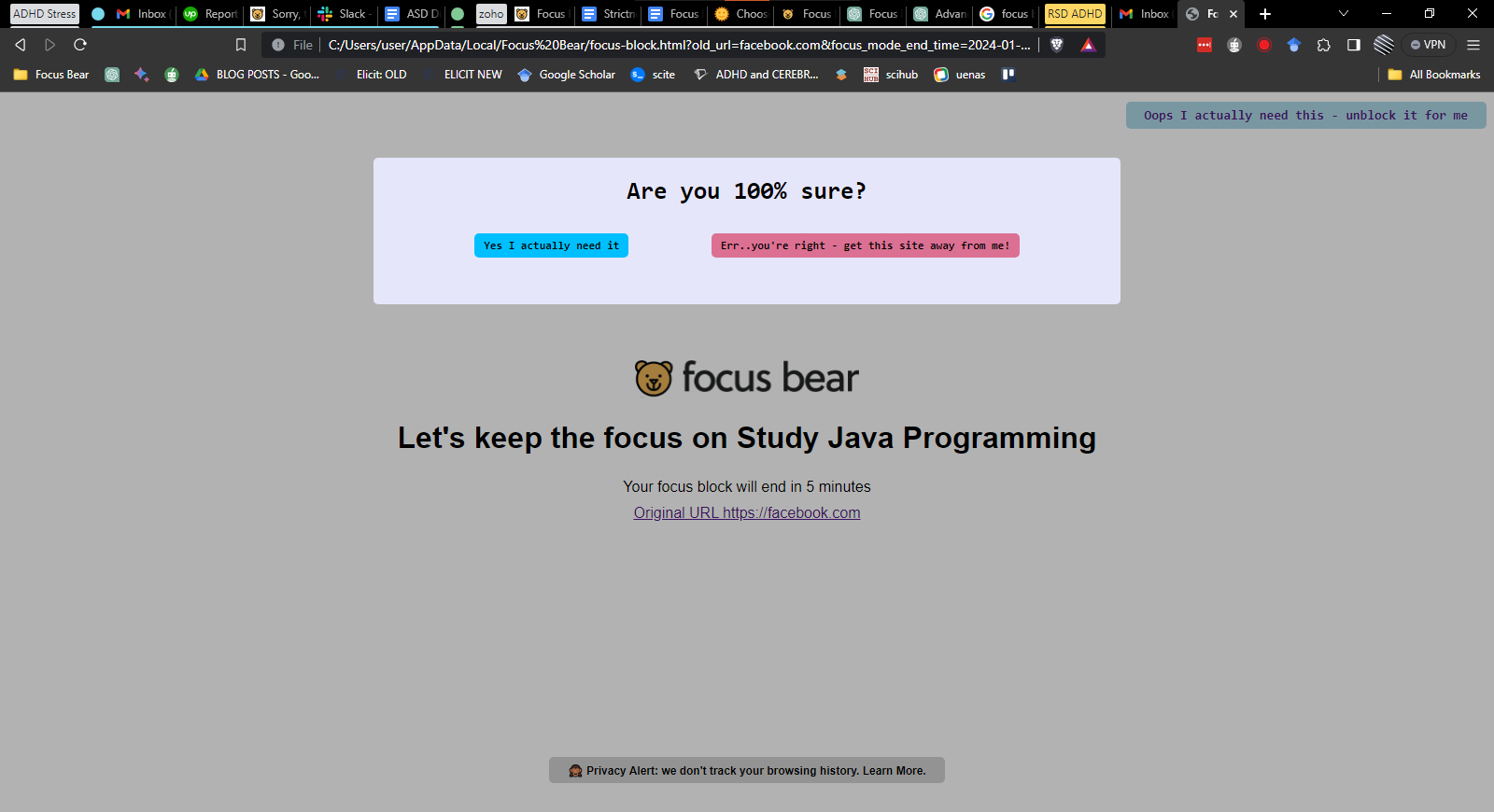
Task: Open the blue graduation cap extension
Action: (x=1294, y=45)
